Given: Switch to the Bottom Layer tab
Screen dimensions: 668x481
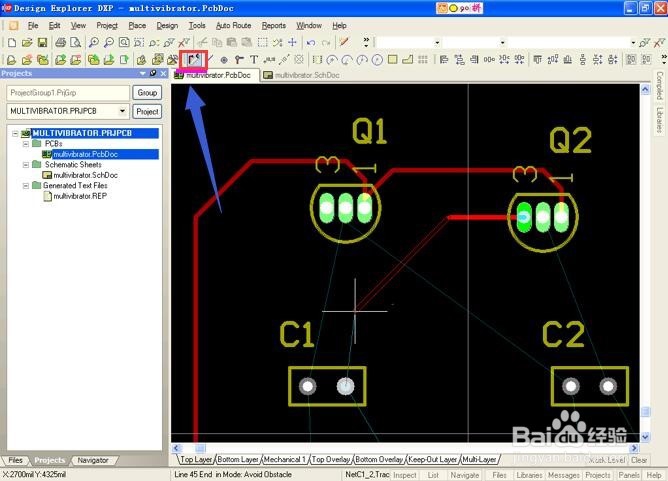Looking at the screenshot, I should (x=238, y=460).
